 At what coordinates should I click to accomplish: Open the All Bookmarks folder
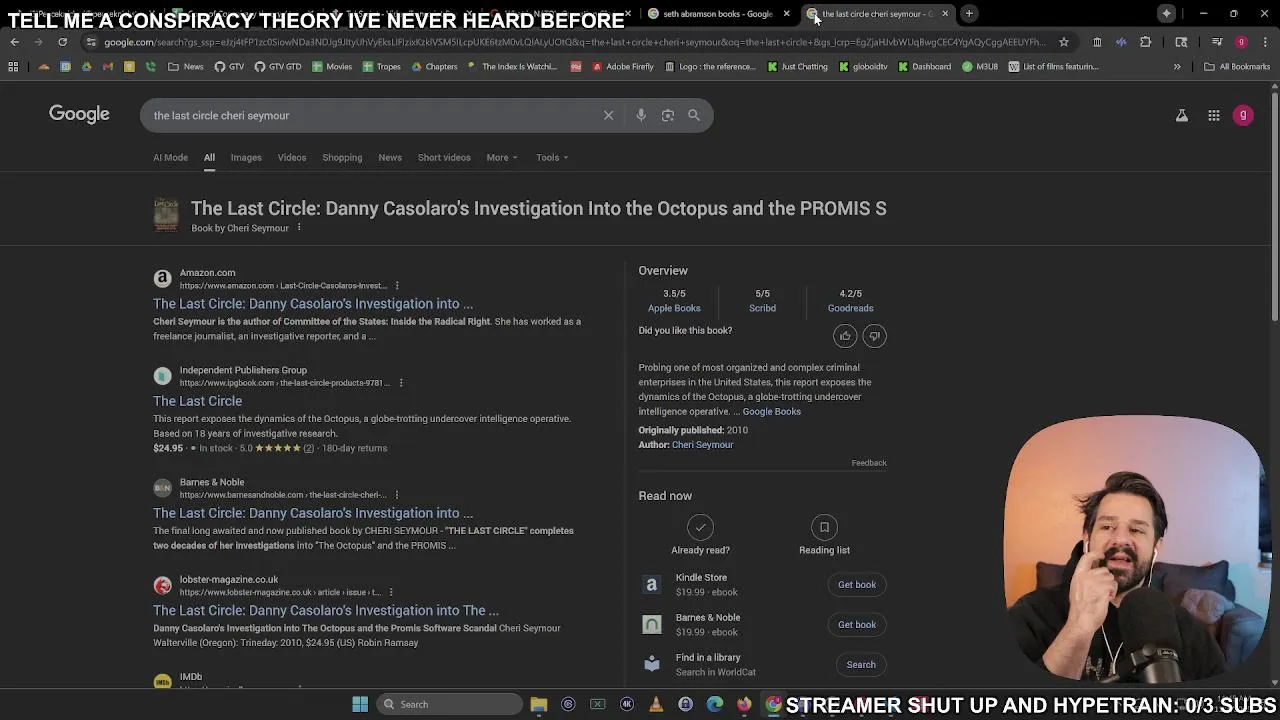(1237, 67)
